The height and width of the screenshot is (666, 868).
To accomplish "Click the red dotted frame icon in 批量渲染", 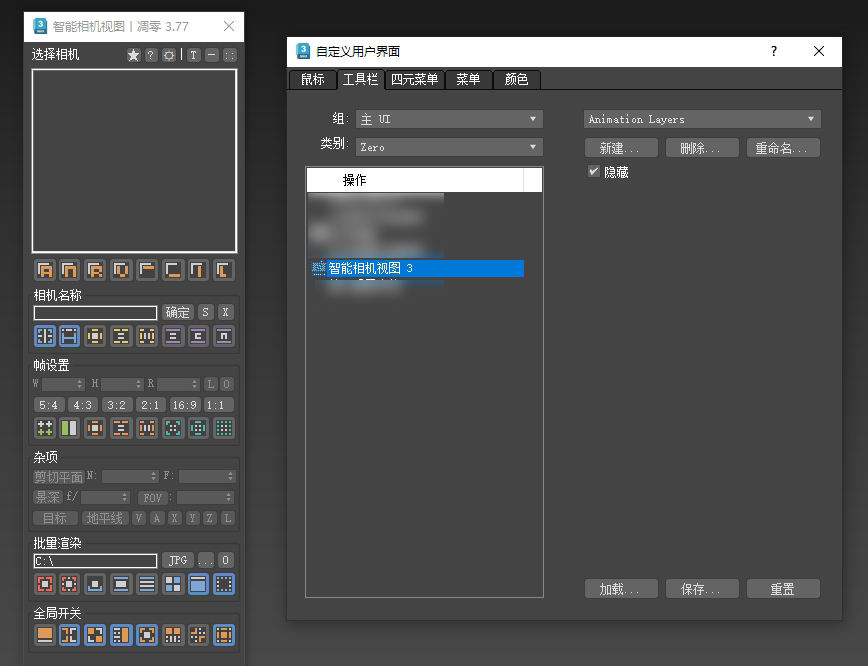I will (69, 584).
